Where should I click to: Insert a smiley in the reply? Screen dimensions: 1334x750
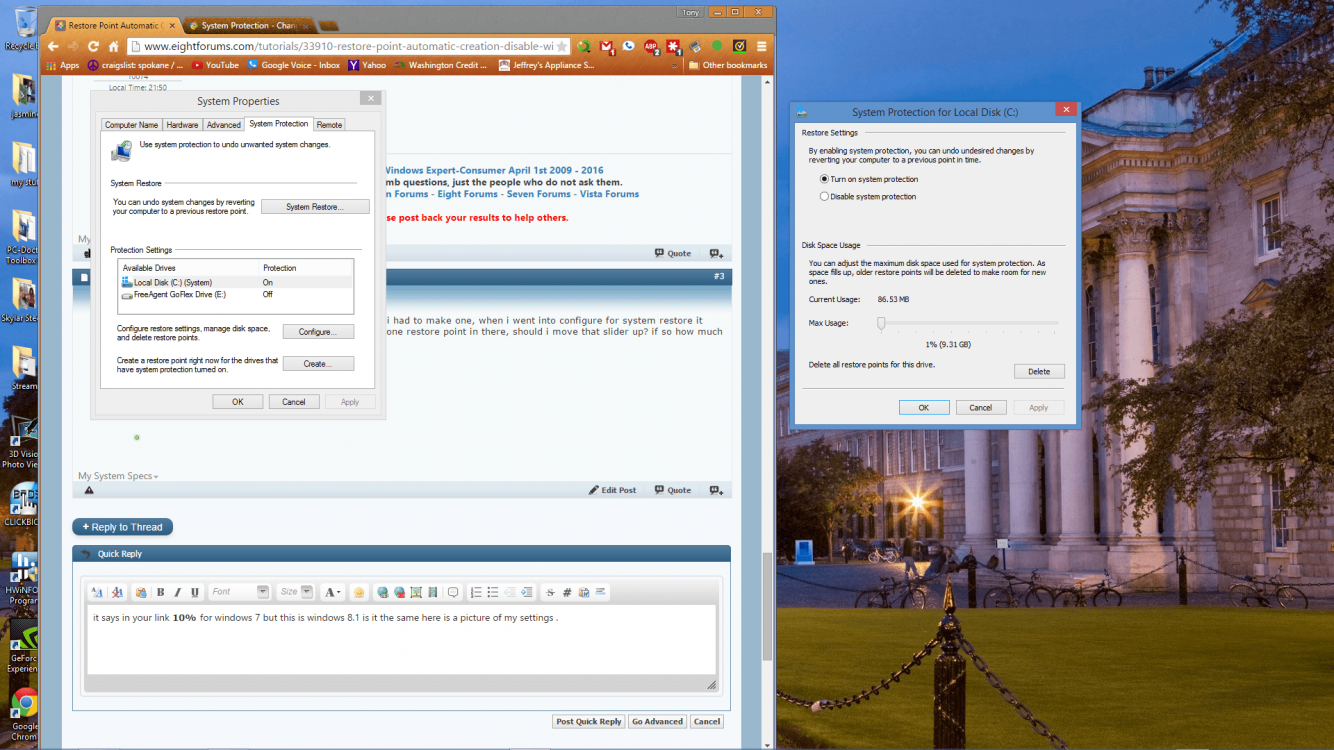pos(359,592)
